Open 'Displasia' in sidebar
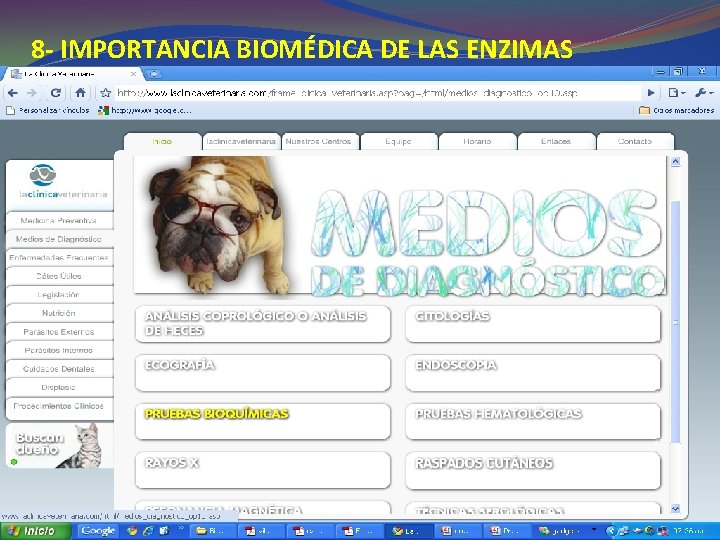 (59, 388)
